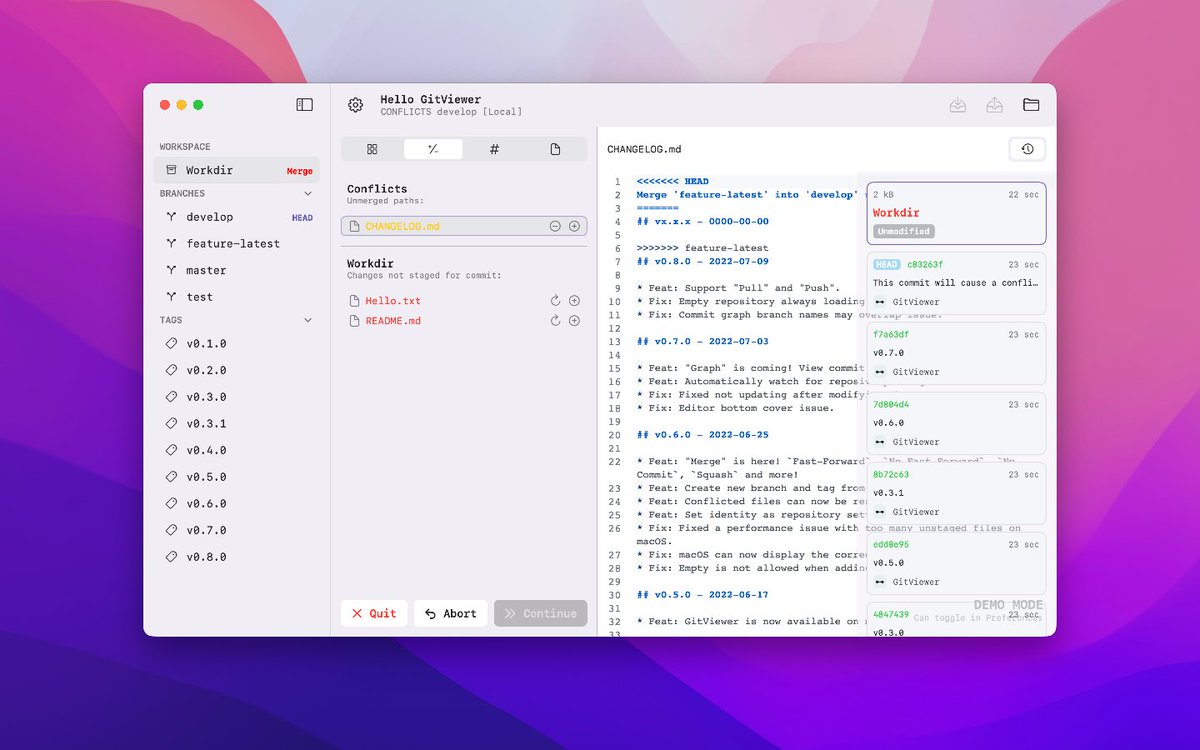This screenshot has height=750, width=1200.
Task: Click plus icon on CHANGELOG.md row
Action: tap(574, 226)
